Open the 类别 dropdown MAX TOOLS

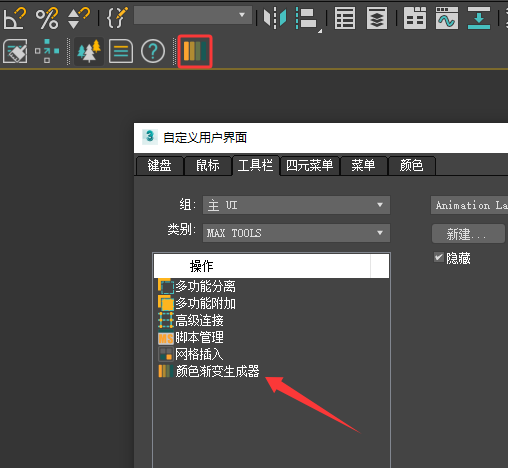[296, 233]
